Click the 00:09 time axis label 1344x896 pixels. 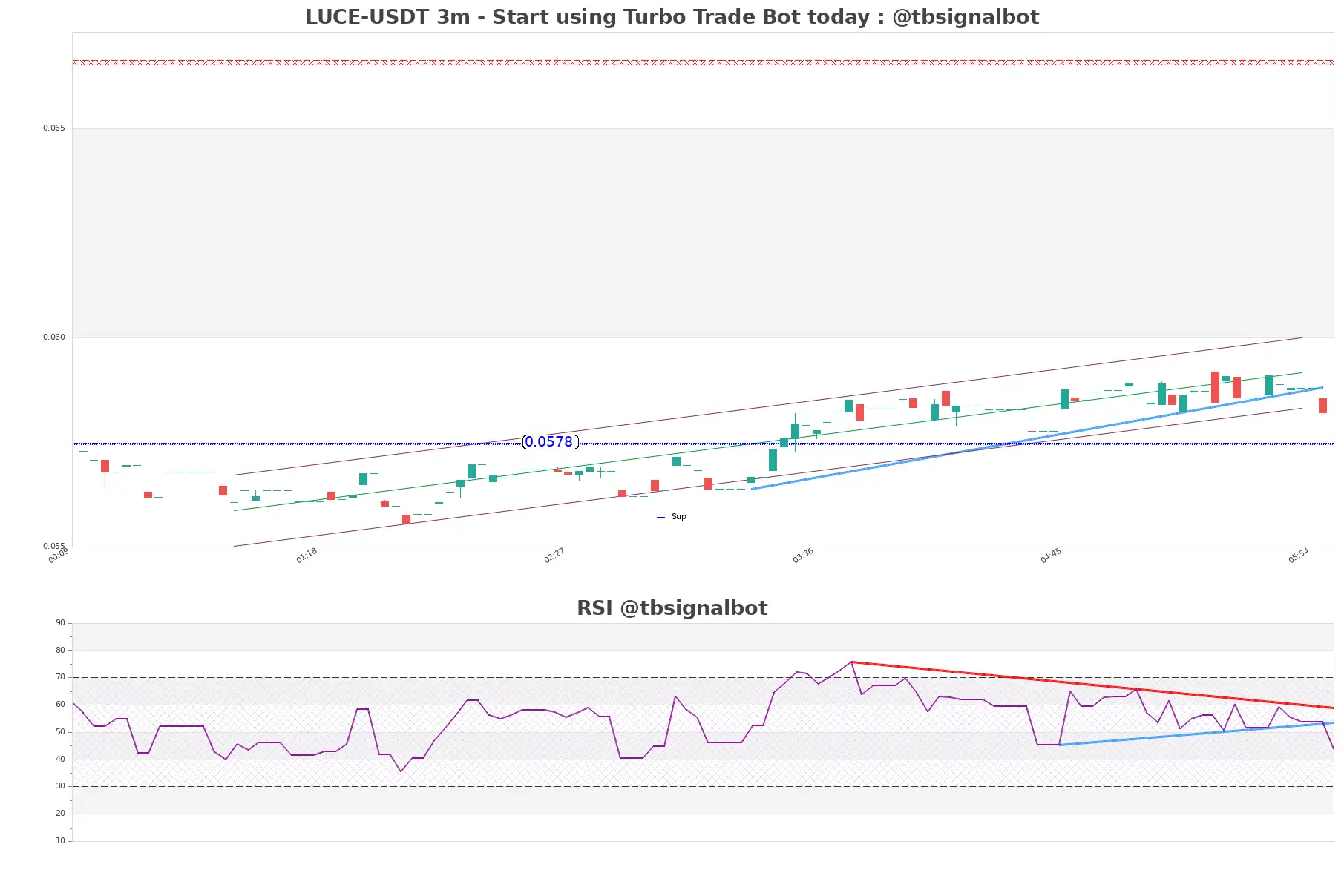tap(59, 556)
